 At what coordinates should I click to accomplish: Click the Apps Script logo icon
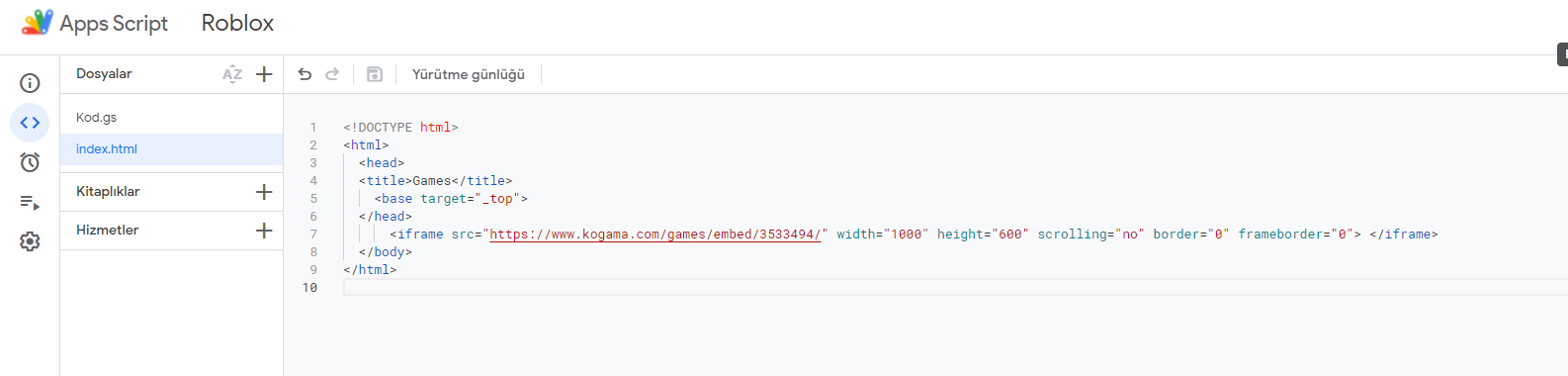click(x=37, y=23)
